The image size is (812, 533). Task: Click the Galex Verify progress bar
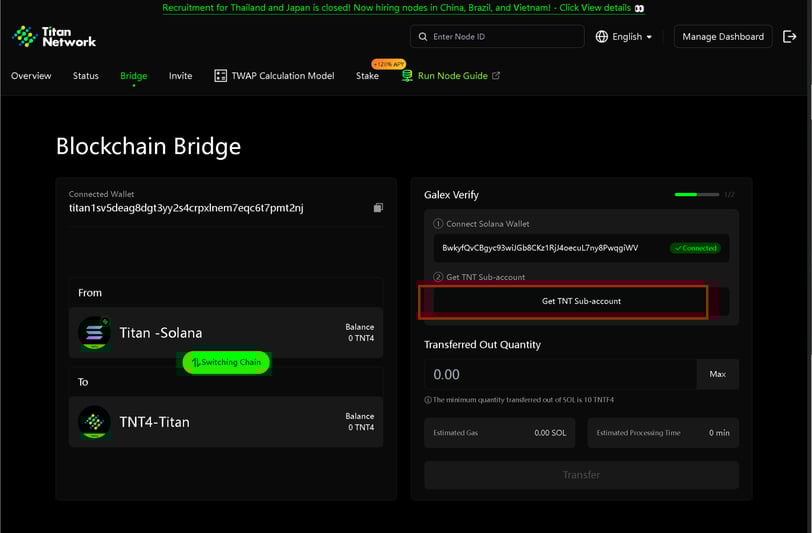click(696, 194)
